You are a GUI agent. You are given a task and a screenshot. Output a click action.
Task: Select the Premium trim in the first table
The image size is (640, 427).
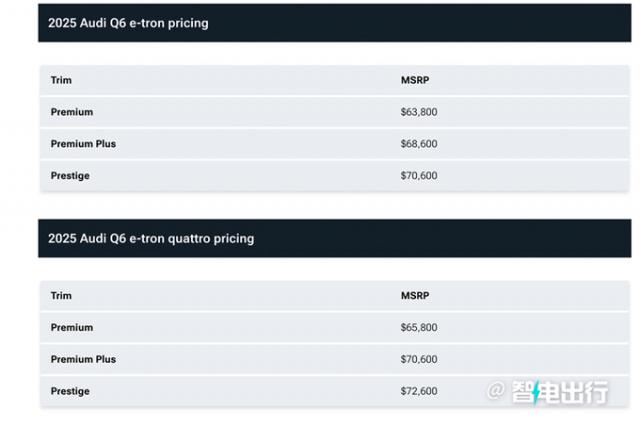[x=72, y=112]
